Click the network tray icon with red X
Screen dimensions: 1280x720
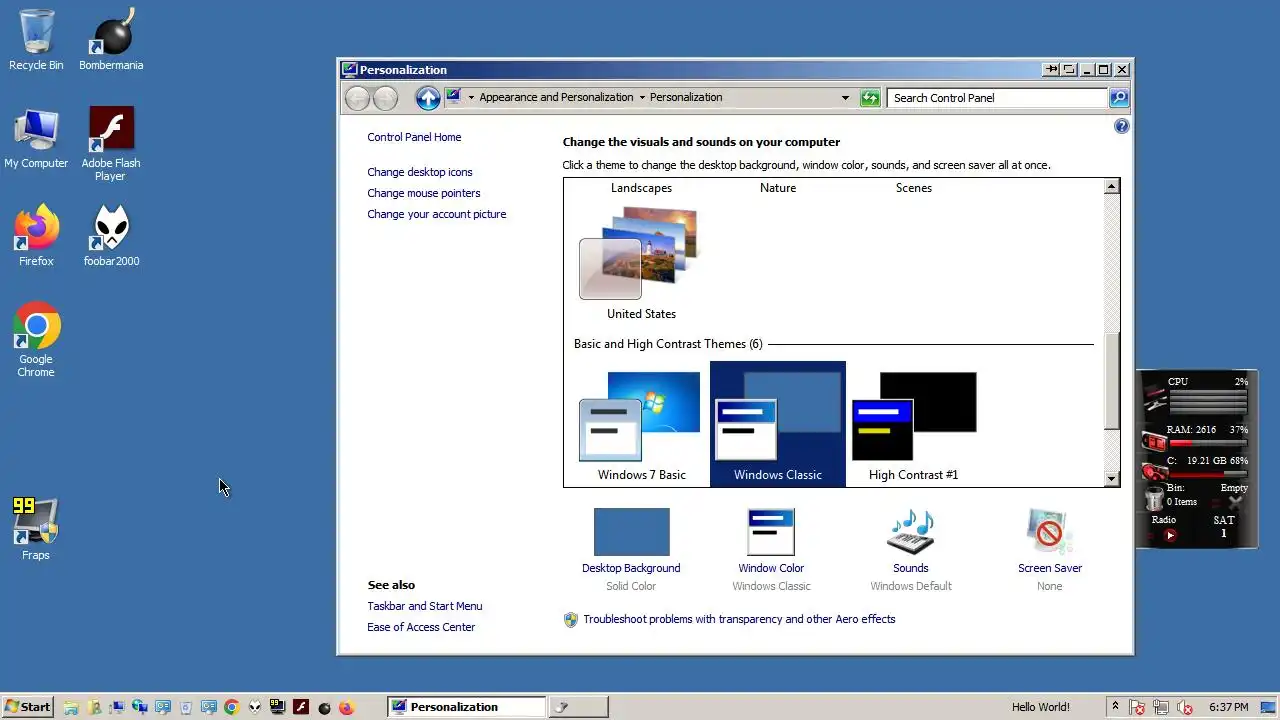pyautogui.click(x=1161, y=707)
